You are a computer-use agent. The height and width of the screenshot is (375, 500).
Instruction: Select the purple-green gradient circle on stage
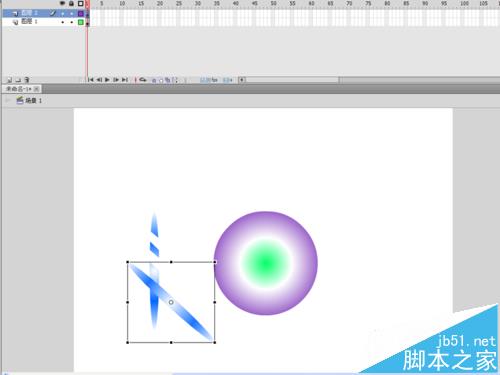point(265,263)
